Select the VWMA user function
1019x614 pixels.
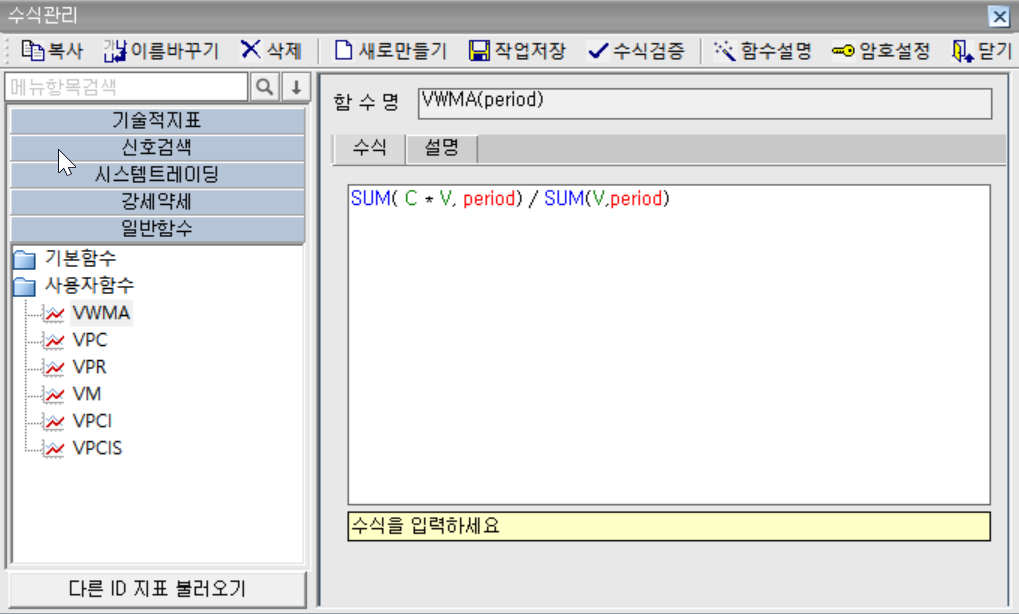[x=101, y=313]
